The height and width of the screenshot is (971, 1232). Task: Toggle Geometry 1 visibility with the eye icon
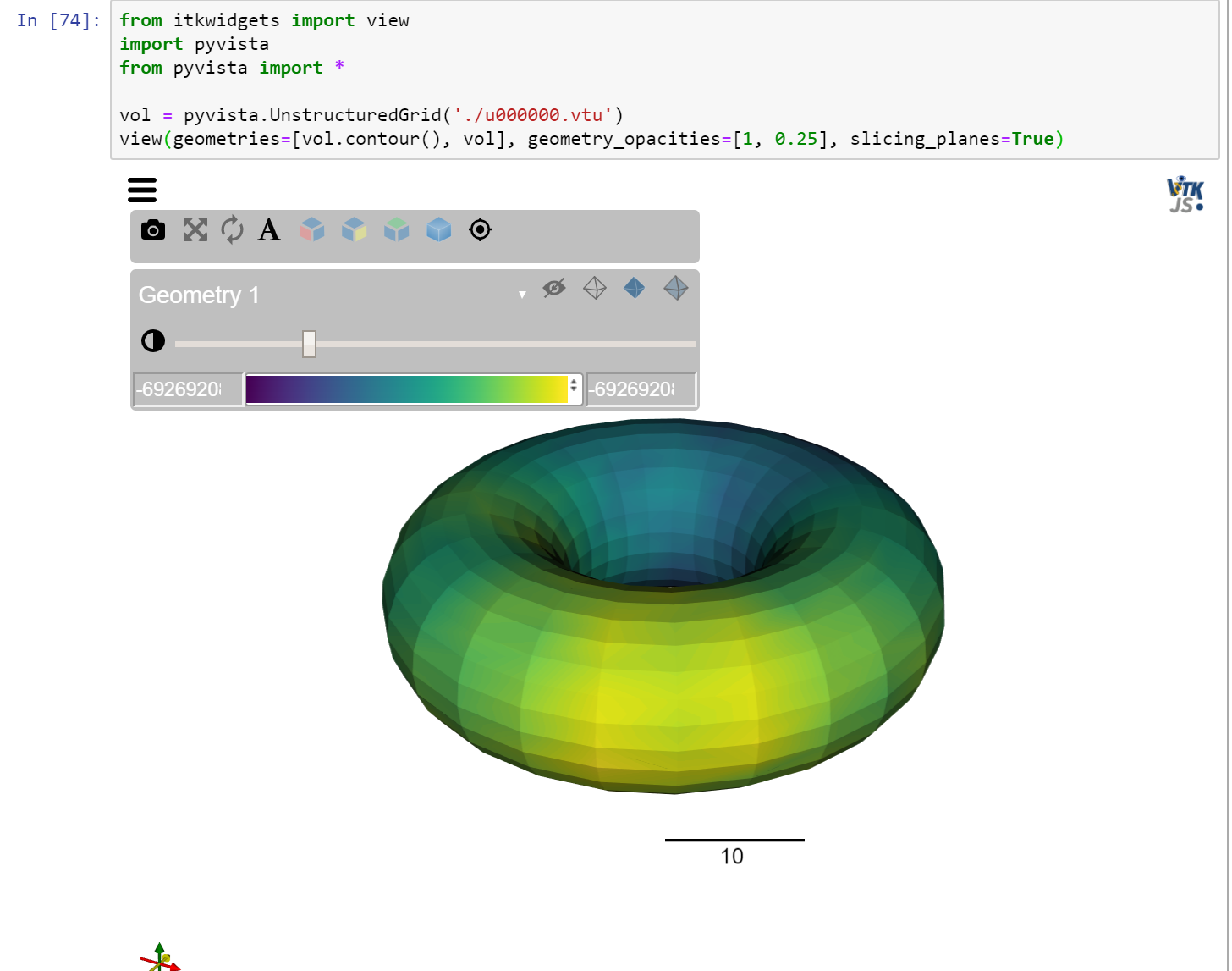tap(554, 288)
